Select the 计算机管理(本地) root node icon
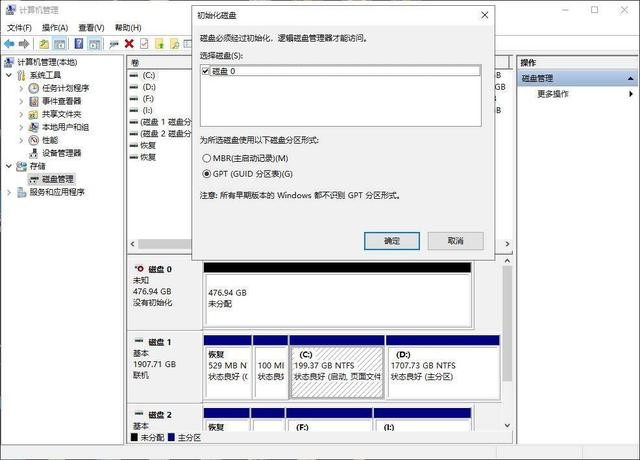640x460 pixels. coord(9,62)
